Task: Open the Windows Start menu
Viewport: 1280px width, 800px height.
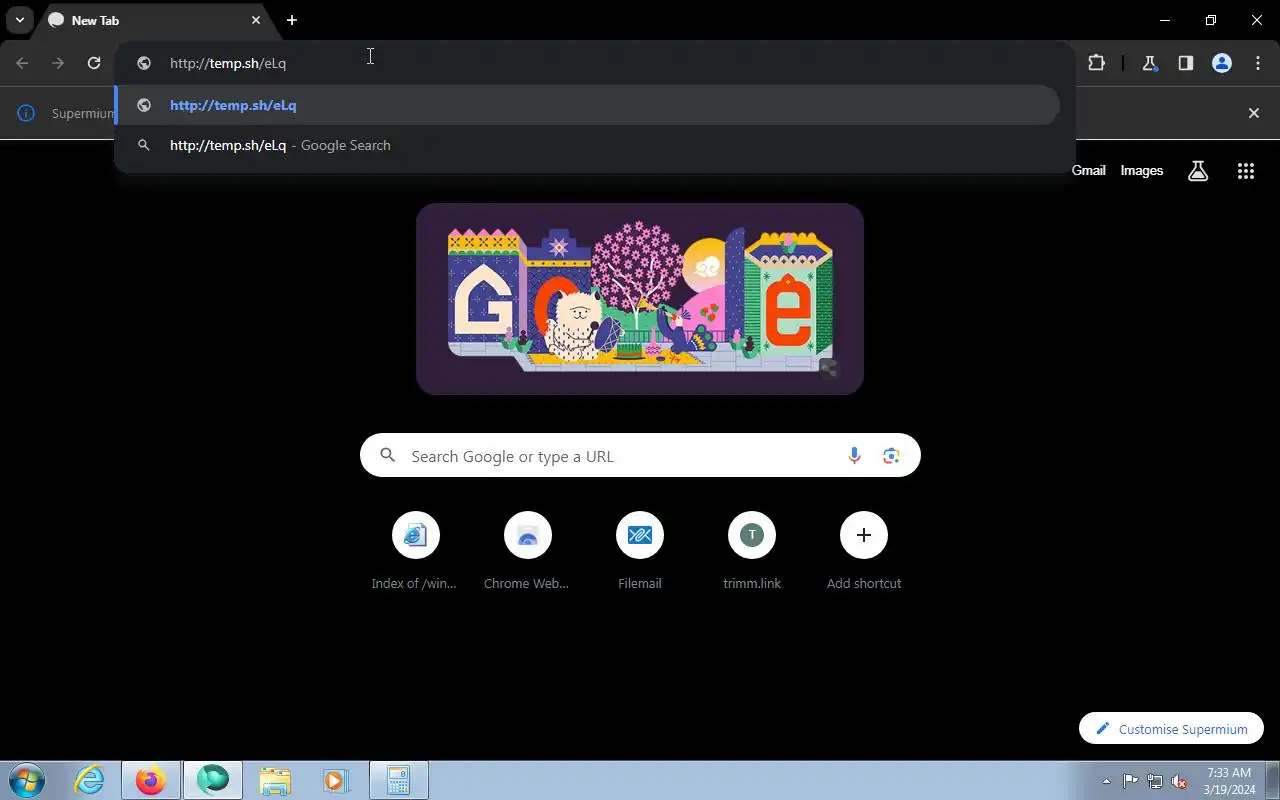Action: [26, 780]
